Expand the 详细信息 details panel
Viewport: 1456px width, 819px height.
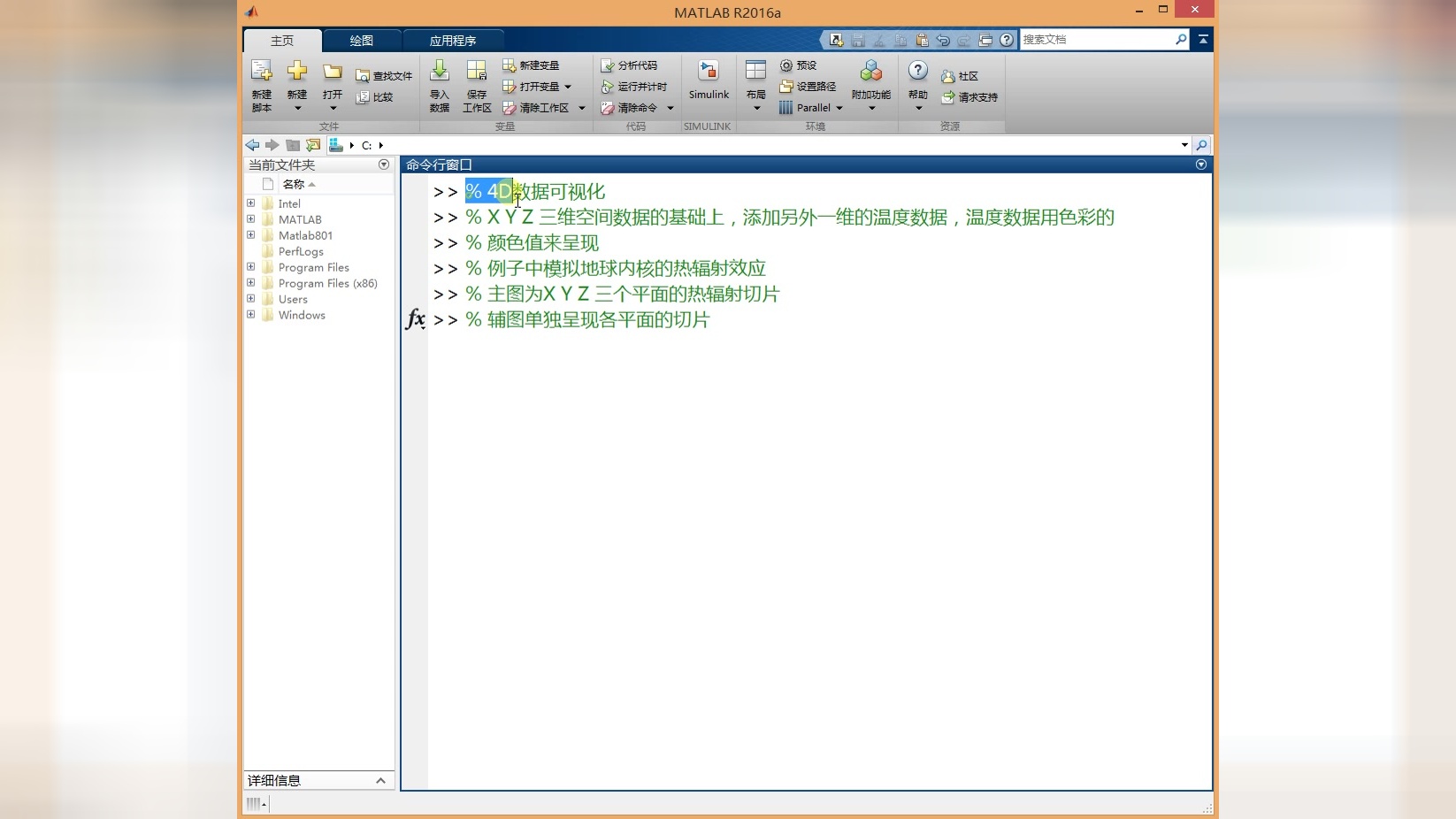(x=380, y=780)
